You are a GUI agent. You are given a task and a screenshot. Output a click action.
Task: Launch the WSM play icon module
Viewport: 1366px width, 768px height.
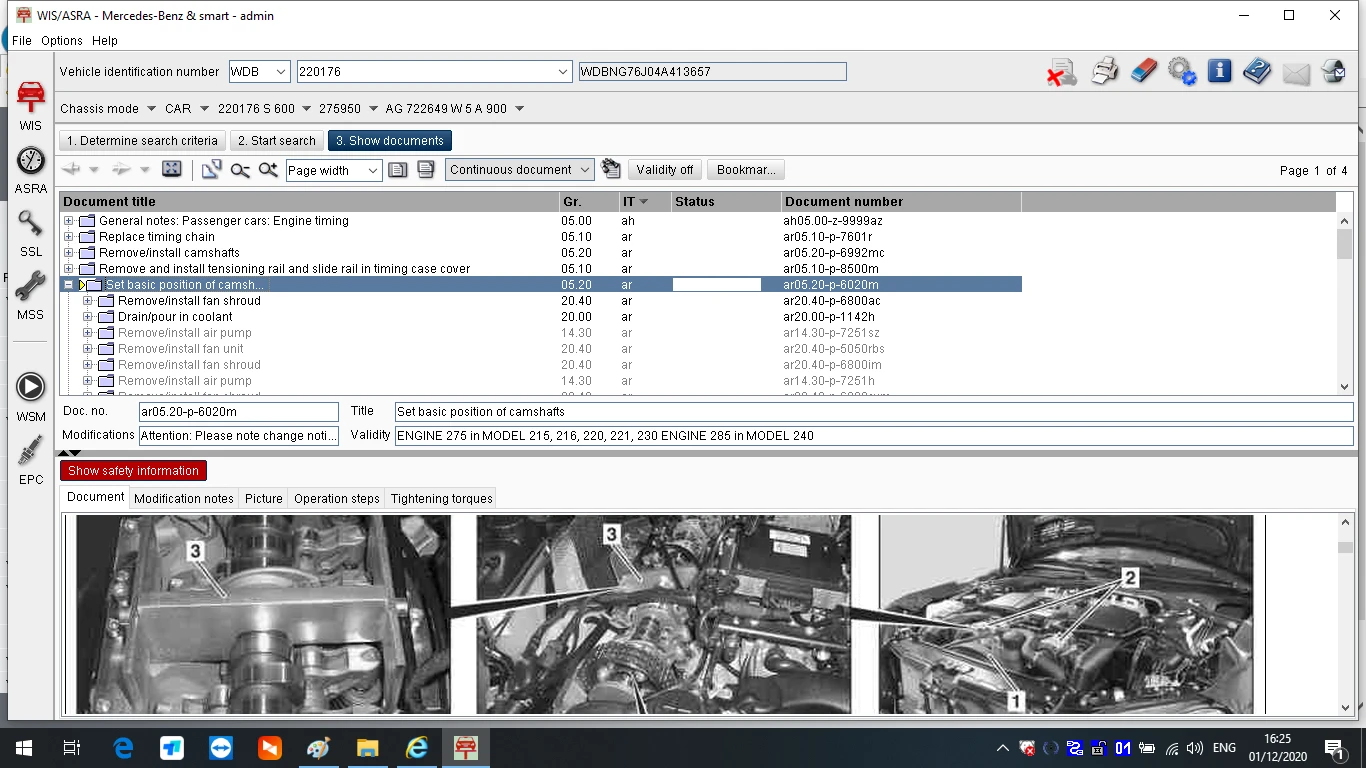point(31,397)
